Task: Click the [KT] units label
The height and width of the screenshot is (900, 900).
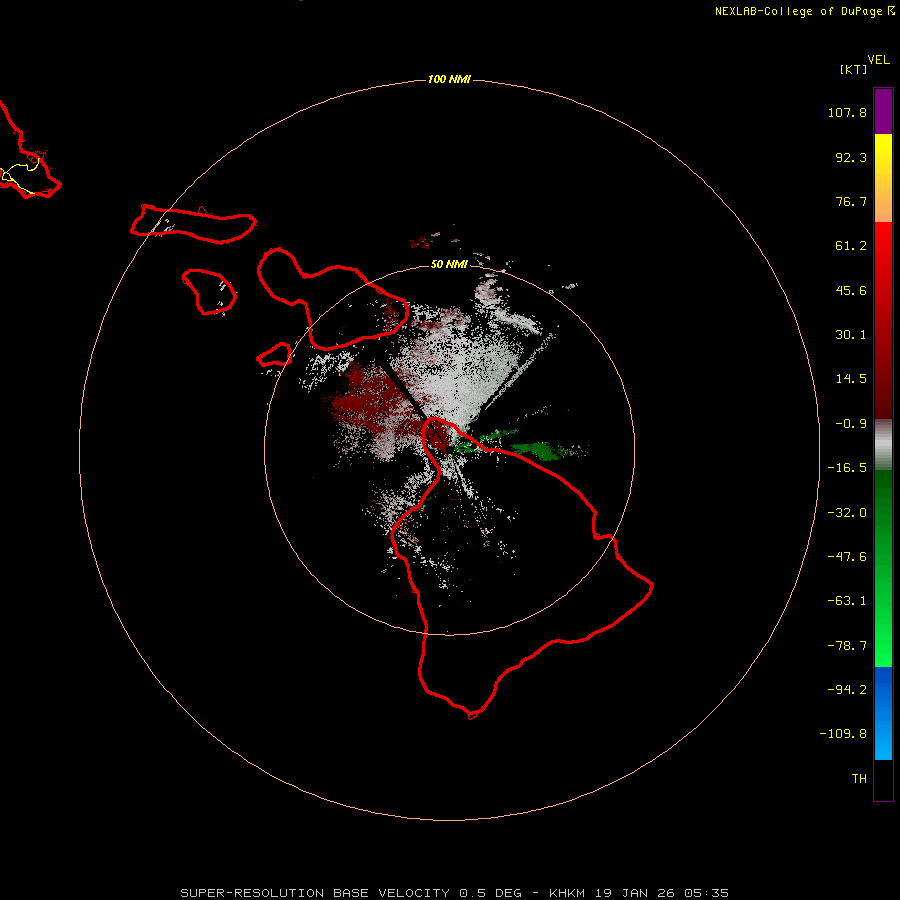Action: [853, 69]
